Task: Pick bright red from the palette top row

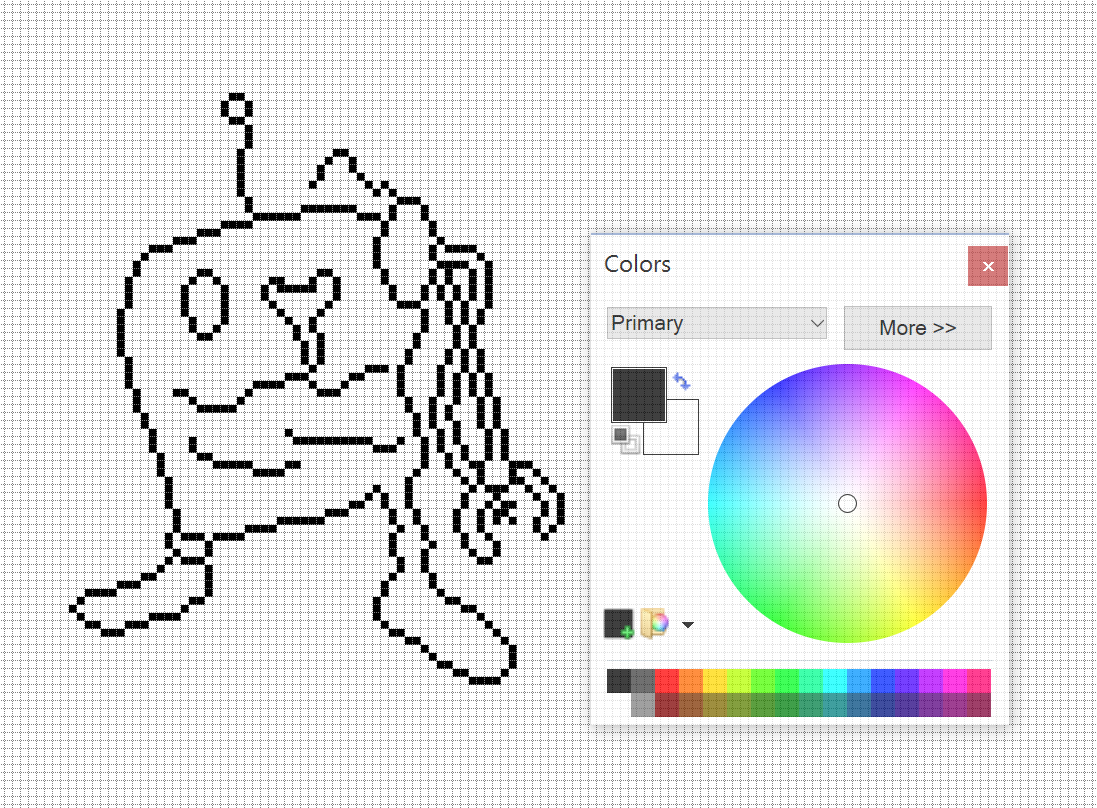Action: (x=667, y=681)
